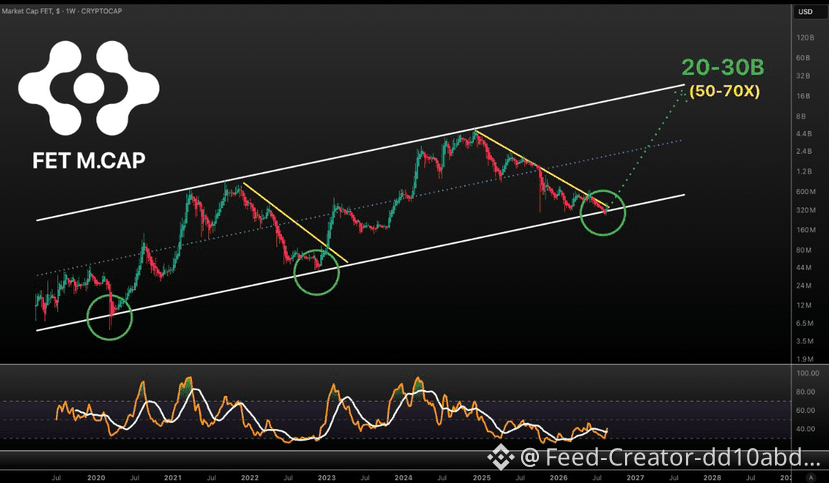Select the 8B price axis label

(x=801, y=116)
